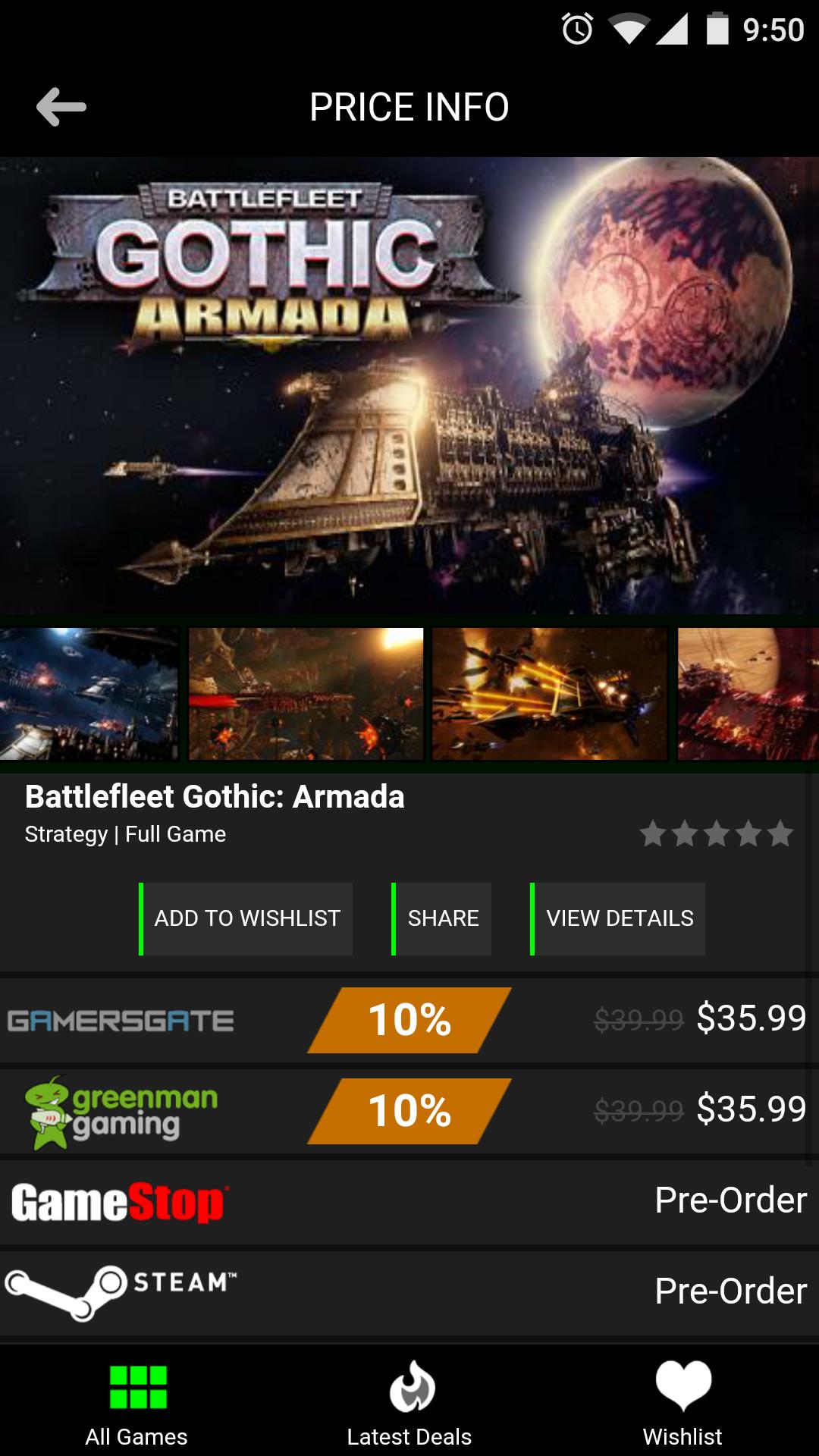
Task: Tap the Green Man Gaming logo
Action: (x=121, y=1112)
